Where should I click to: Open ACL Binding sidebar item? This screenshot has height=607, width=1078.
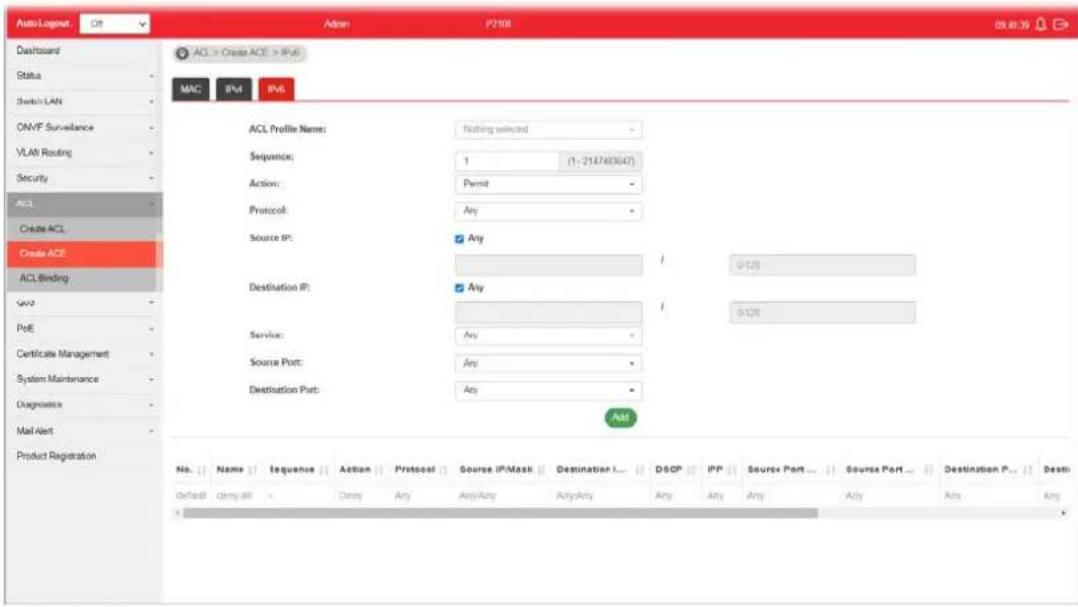(x=85, y=278)
